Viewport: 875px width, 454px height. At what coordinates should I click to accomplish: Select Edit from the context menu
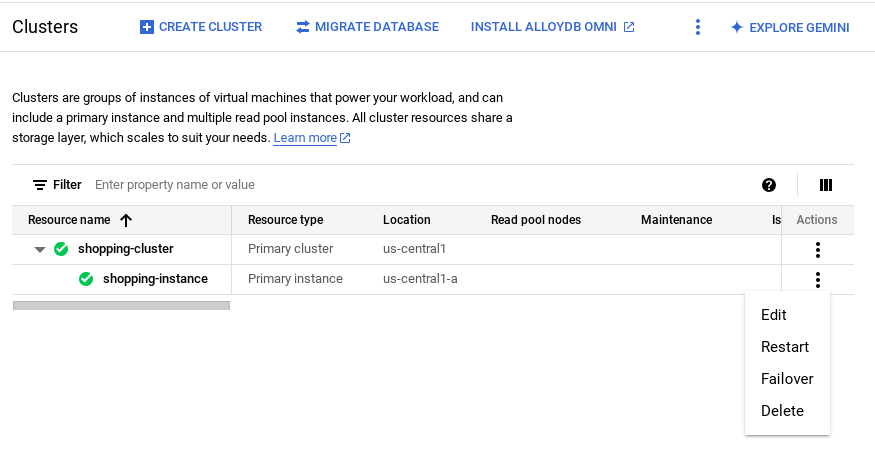pyautogui.click(x=774, y=315)
